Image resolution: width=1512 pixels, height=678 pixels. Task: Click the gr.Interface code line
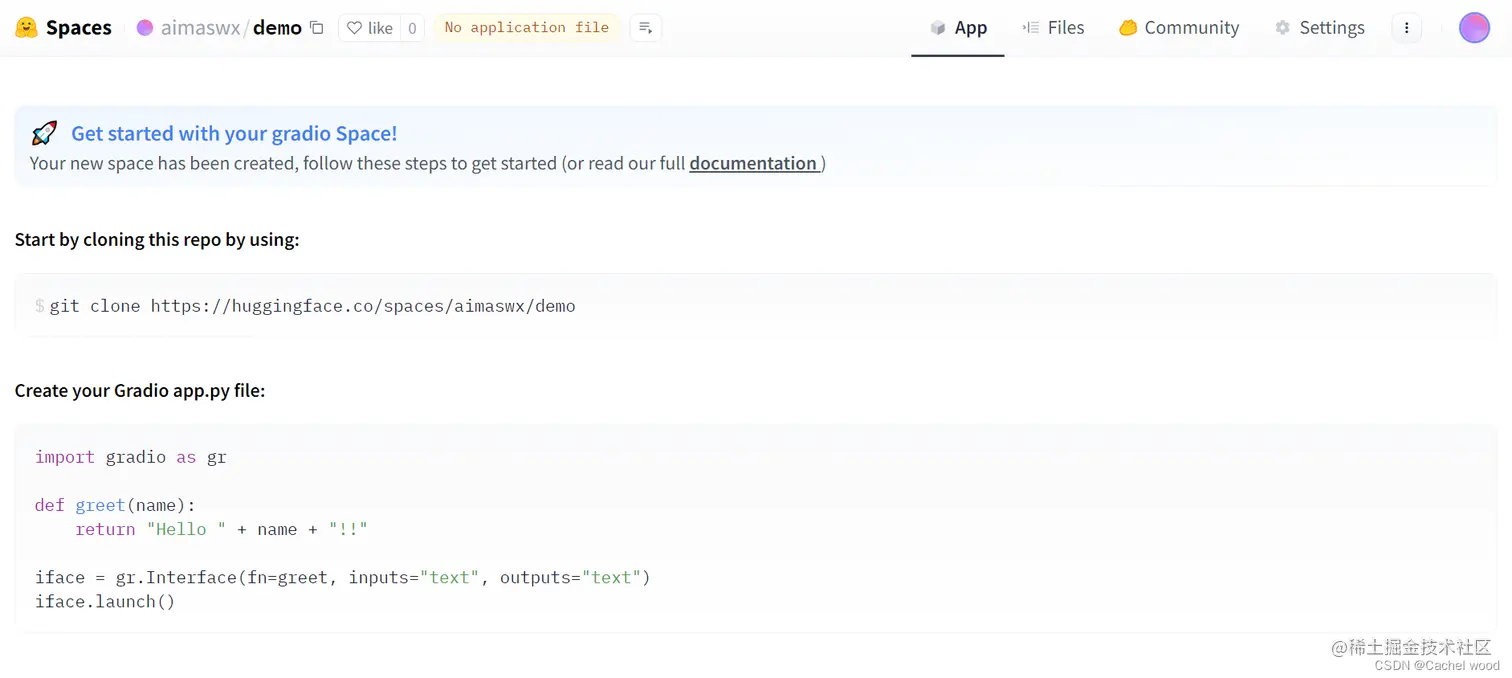pyautogui.click(x=343, y=577)
